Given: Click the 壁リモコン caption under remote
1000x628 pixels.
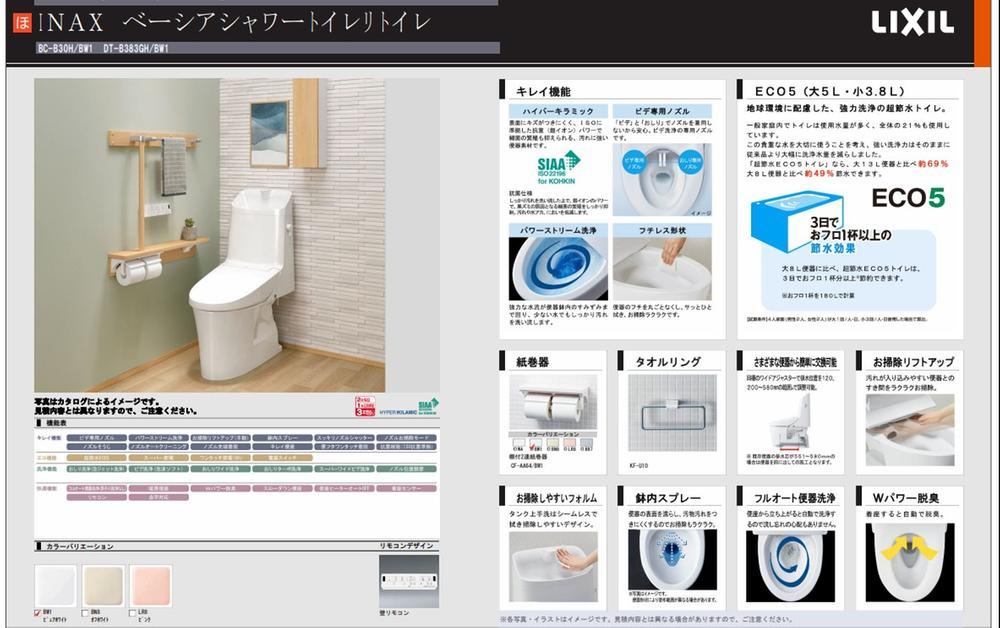Looking at the screenshot, I should (394, 613).
